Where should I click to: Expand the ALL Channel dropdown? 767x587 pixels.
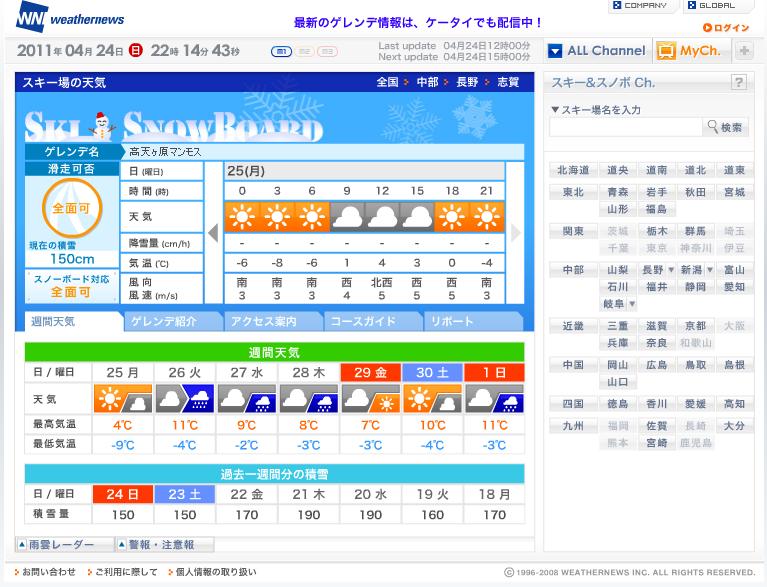555,51
